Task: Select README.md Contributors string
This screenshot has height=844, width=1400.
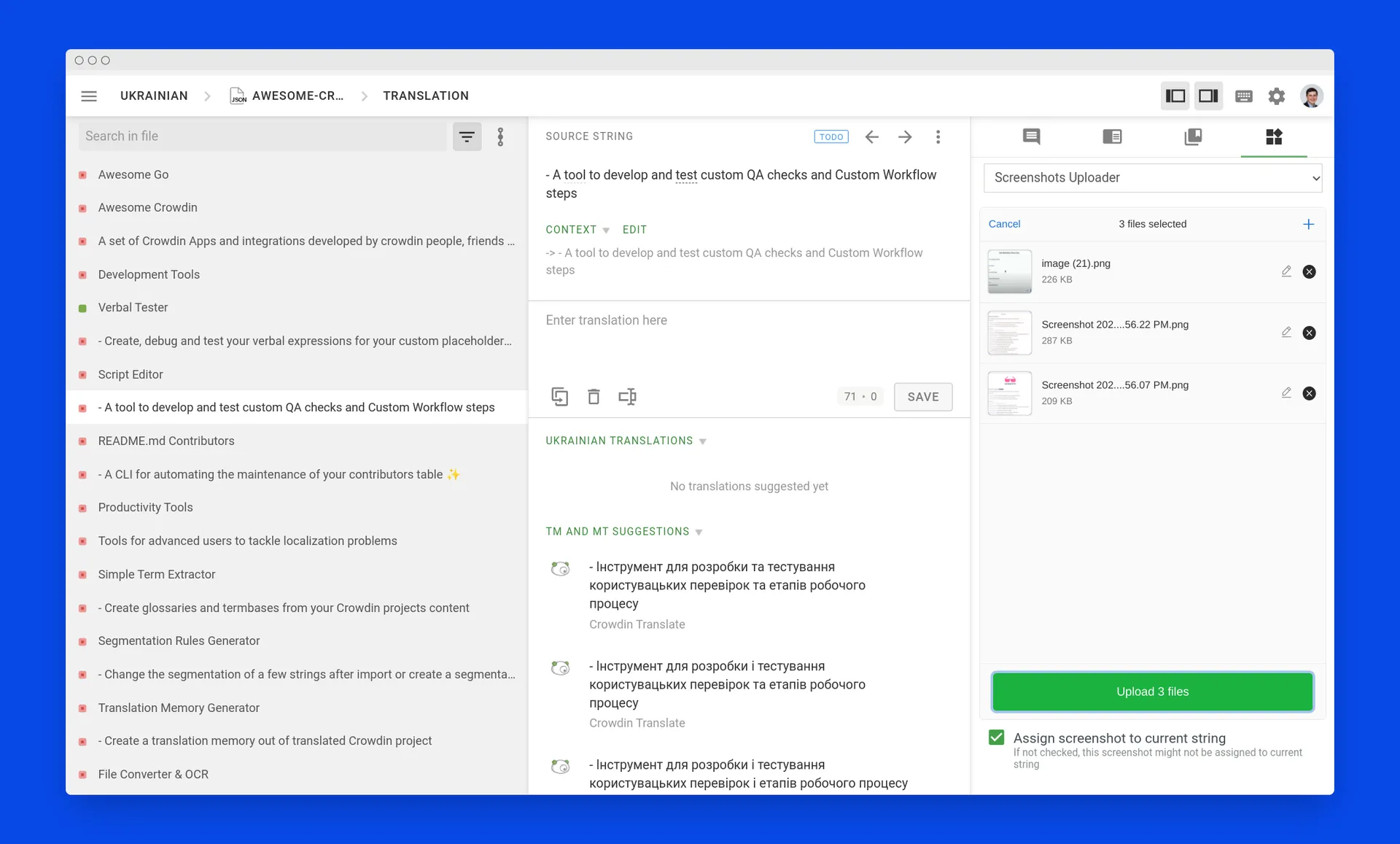Action: click(x=297, y=441)
